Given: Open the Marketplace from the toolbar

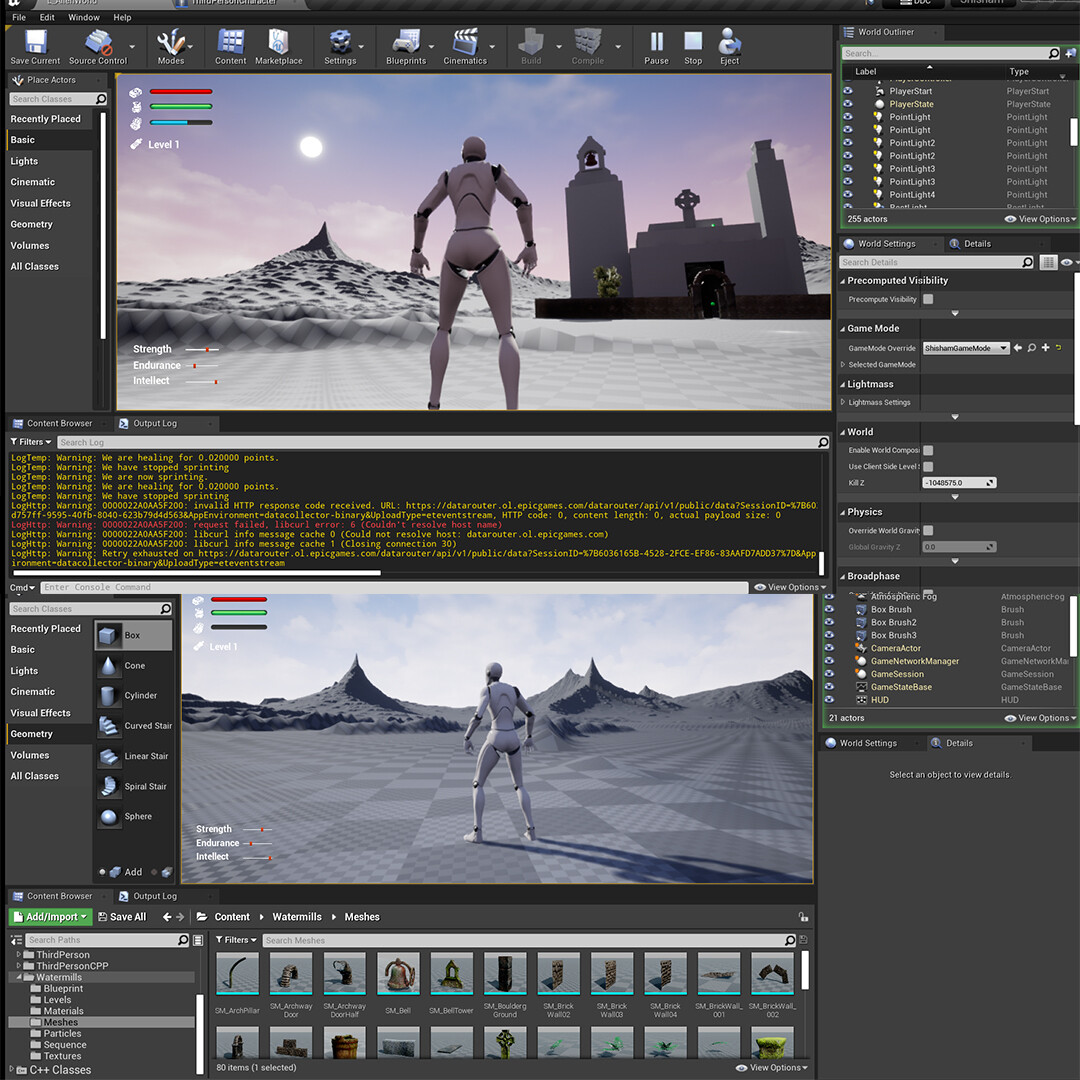Looking at the screenshot, I should 279,45.
